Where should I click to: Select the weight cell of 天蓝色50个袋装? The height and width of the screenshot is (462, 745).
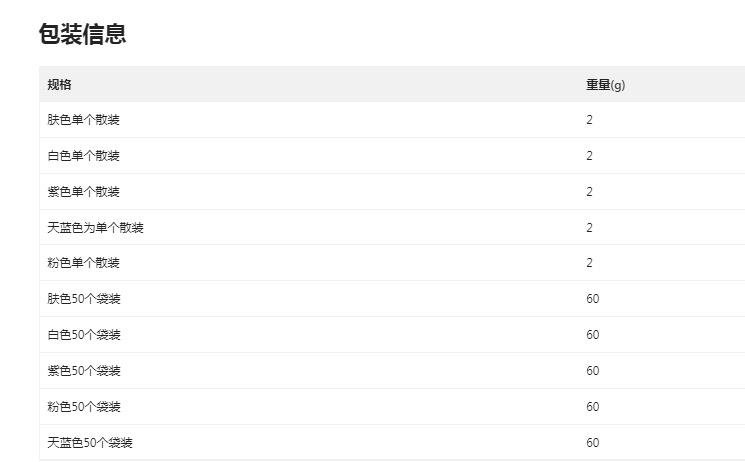tap(593, 443)
